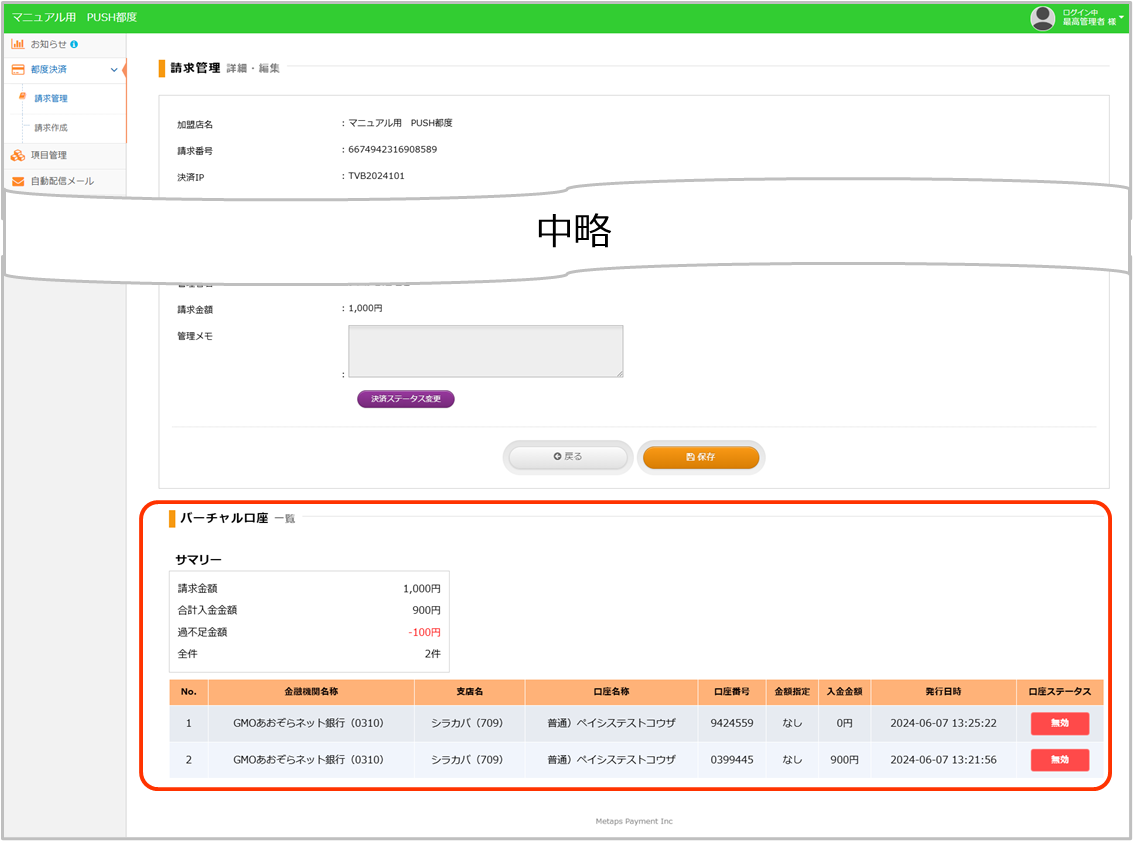Collapse the sidebar with the orange arrow handle
This screenshot has height=841, width=1133.
click(125, 70)
